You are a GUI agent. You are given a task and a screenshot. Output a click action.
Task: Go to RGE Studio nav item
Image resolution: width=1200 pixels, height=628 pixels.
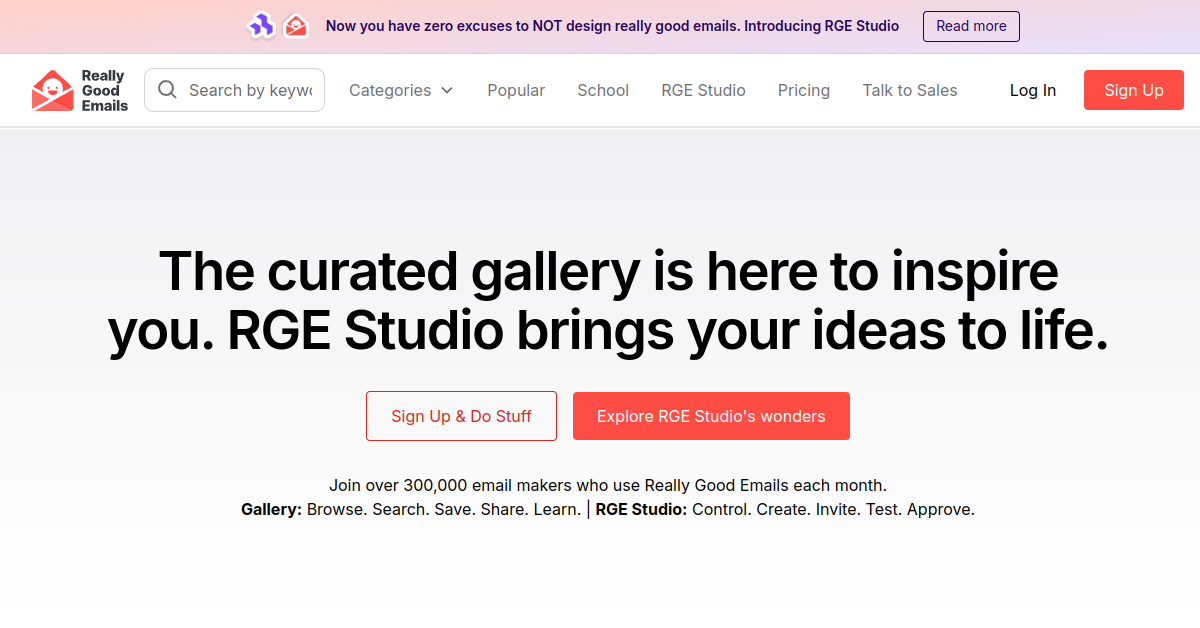(703, 90)
